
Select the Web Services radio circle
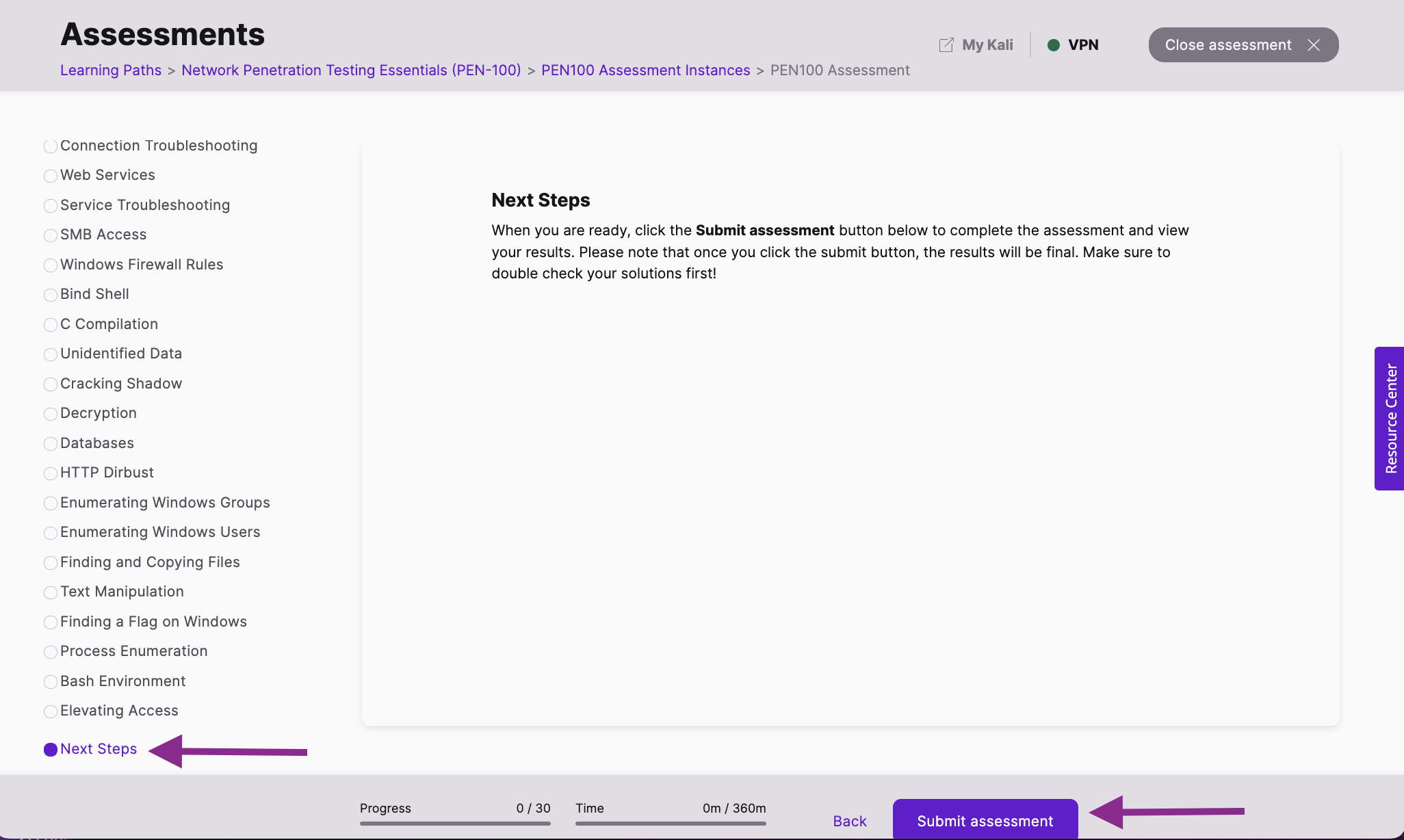pos(51,176)
